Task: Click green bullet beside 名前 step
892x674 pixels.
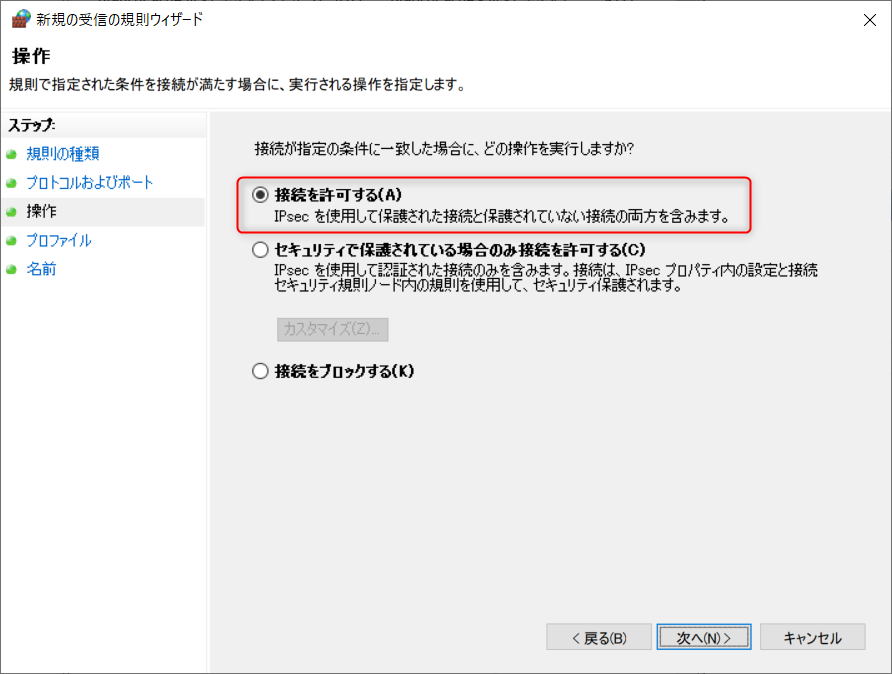Action: point(11,270)
